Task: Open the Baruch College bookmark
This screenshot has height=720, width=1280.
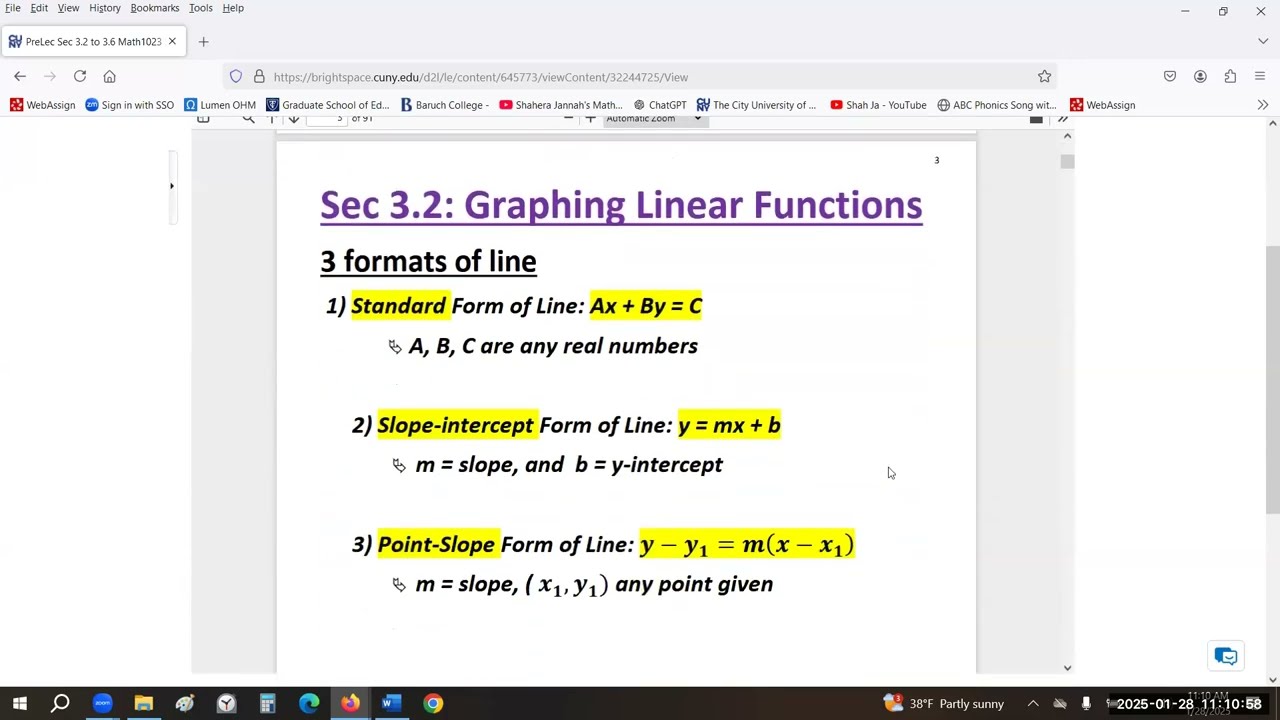Action: tap(445, 104)
